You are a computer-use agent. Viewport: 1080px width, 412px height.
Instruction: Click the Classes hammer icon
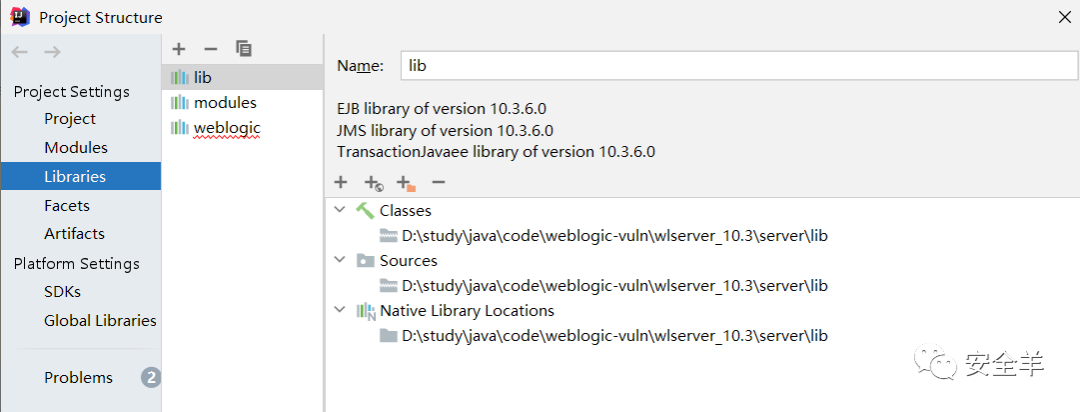pyautogui.click(x=365, y=210)
